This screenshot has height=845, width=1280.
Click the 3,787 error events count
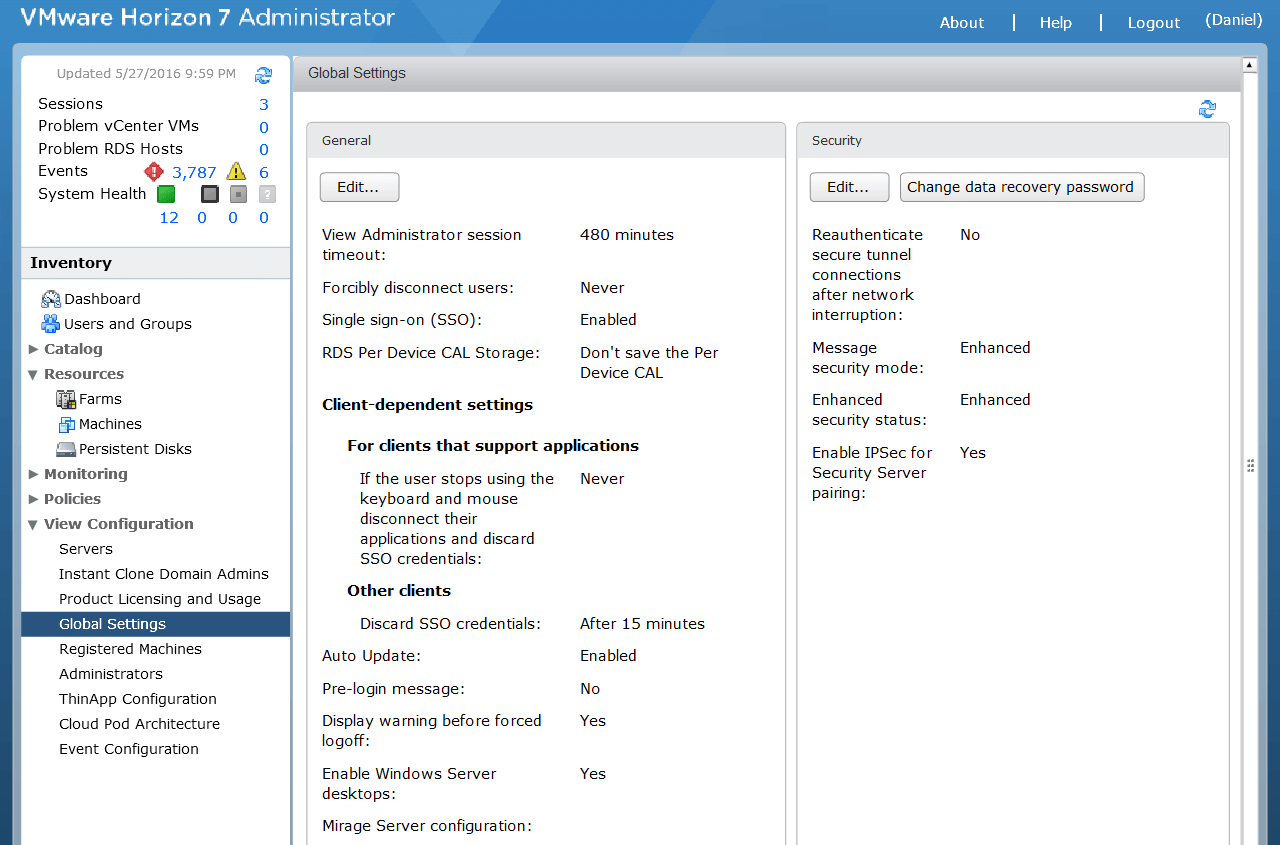194,173
